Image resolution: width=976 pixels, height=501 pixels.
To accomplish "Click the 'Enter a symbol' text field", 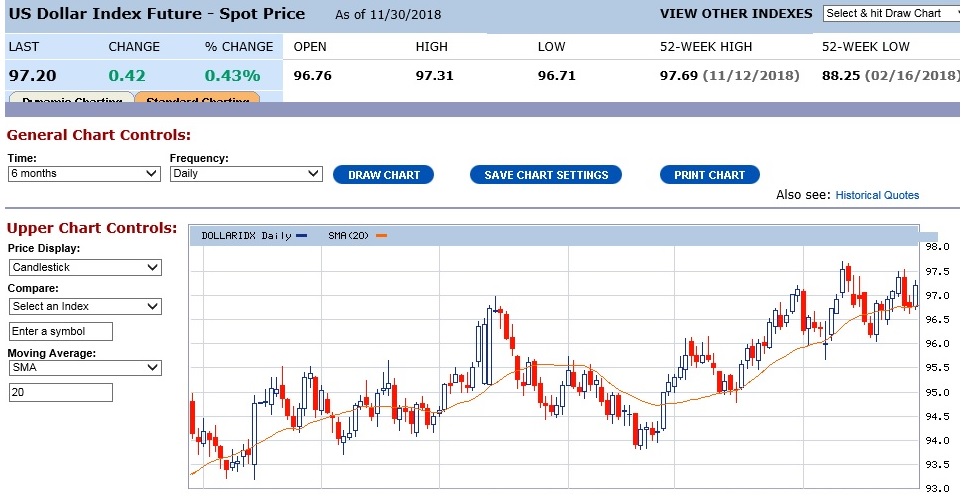I will click(x=60, y=331).
